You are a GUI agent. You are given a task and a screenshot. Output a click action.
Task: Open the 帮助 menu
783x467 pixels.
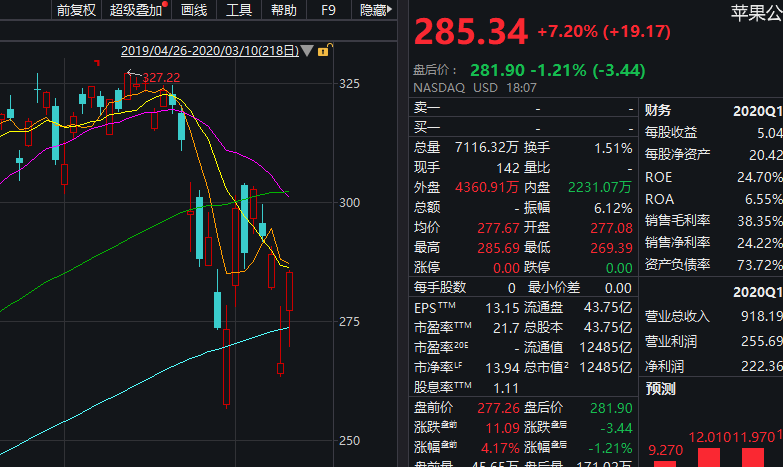click(284, 10)
